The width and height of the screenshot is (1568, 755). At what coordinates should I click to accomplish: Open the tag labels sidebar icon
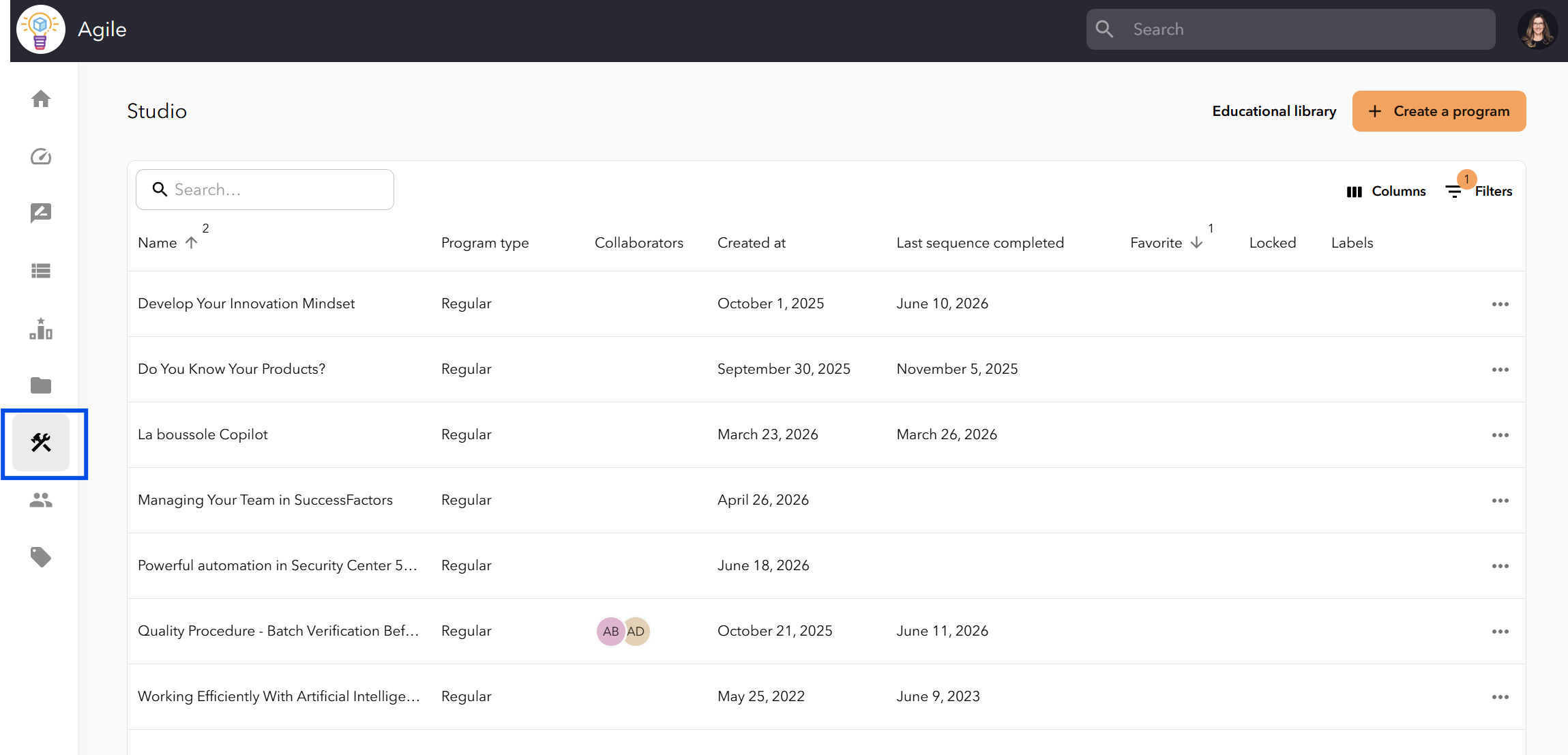tap(41, 557)
